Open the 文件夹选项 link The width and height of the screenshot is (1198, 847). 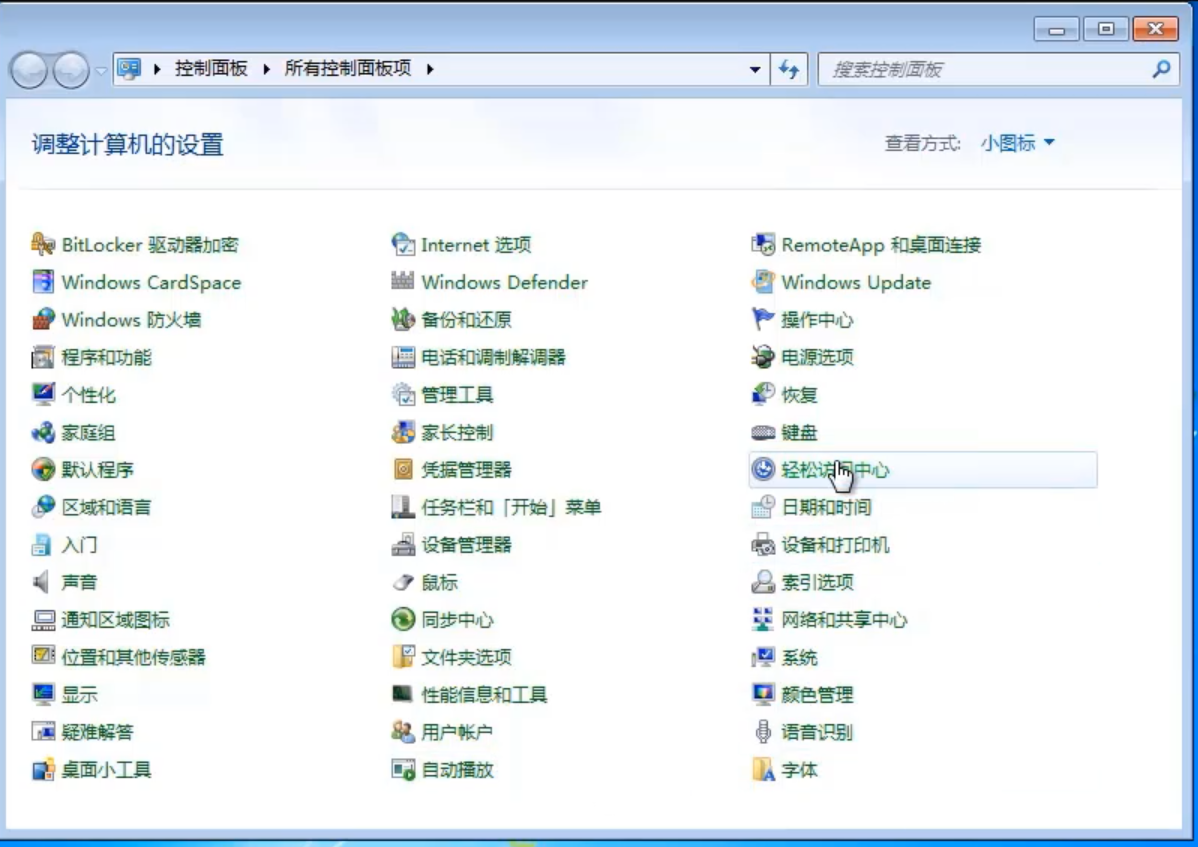466,657
